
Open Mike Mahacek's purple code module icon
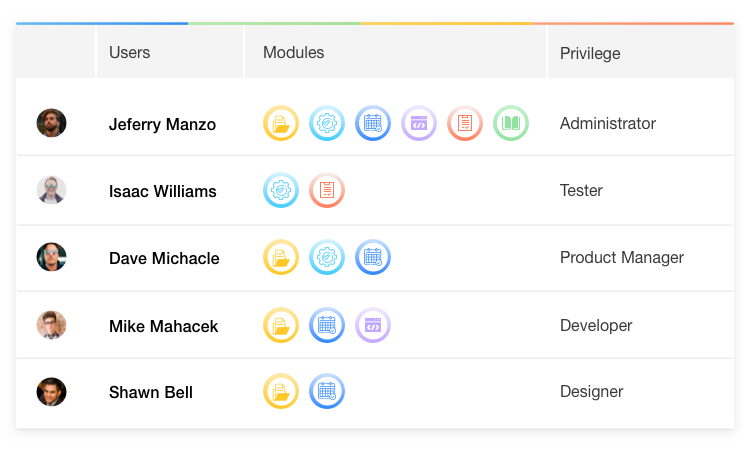click(373, 325)
